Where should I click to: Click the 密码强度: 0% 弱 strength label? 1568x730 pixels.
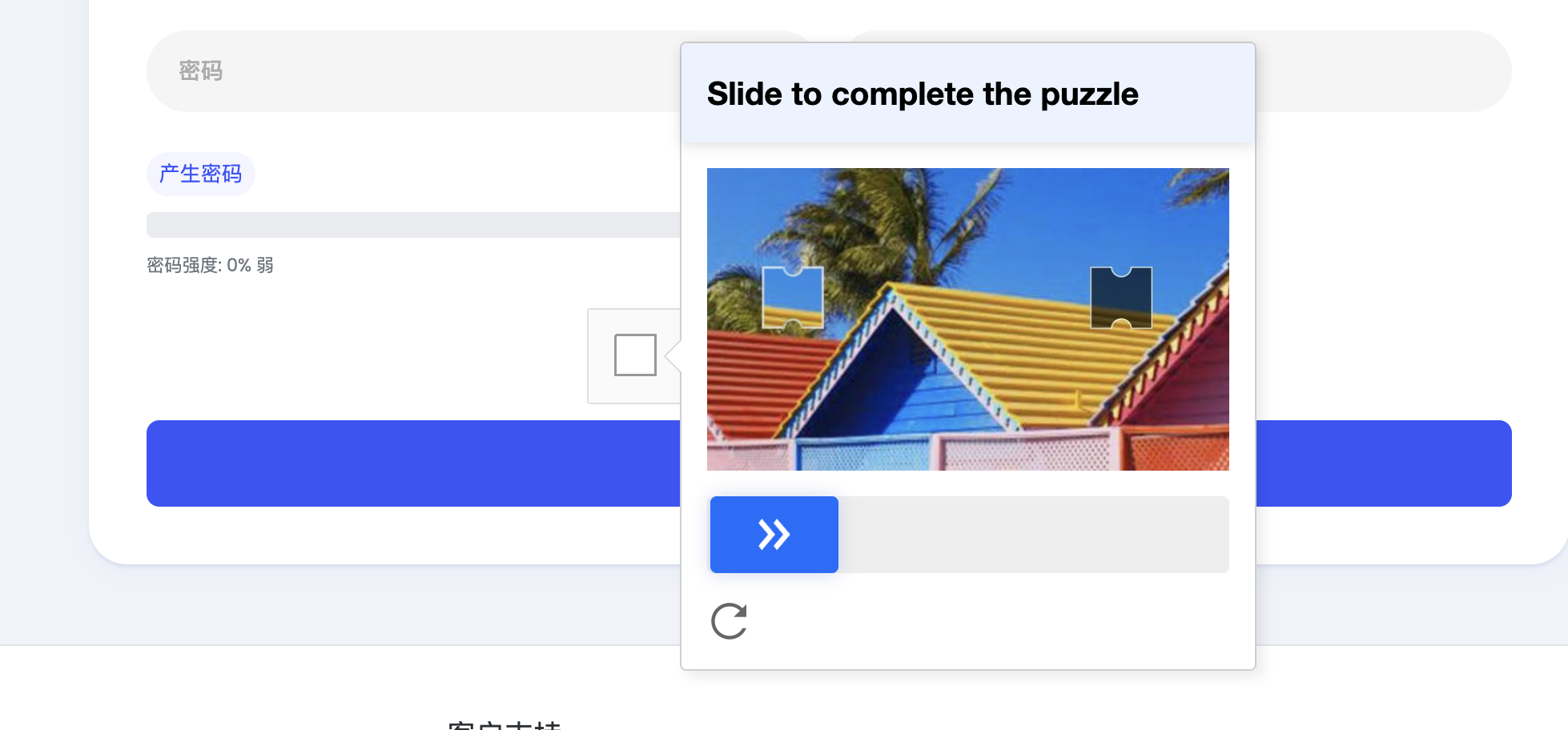[210, 265]
